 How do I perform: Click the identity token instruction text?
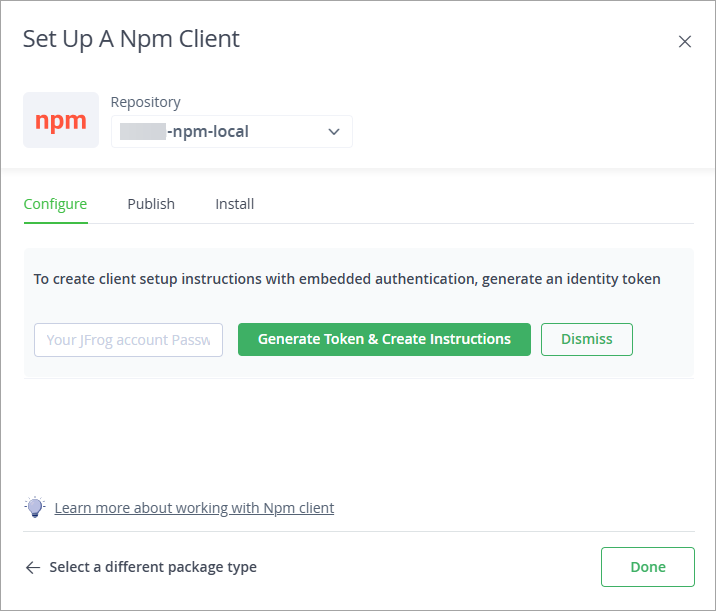point(347,279)
